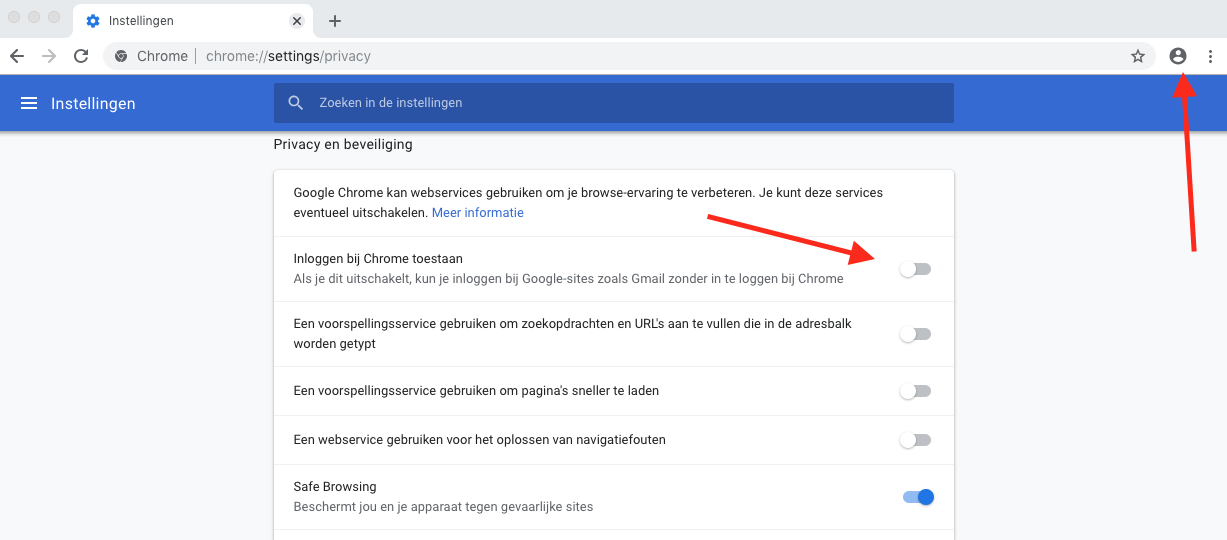Toggle faster page loading prediction service
This screenshot has height=540, width=1227.
(915, 391)
